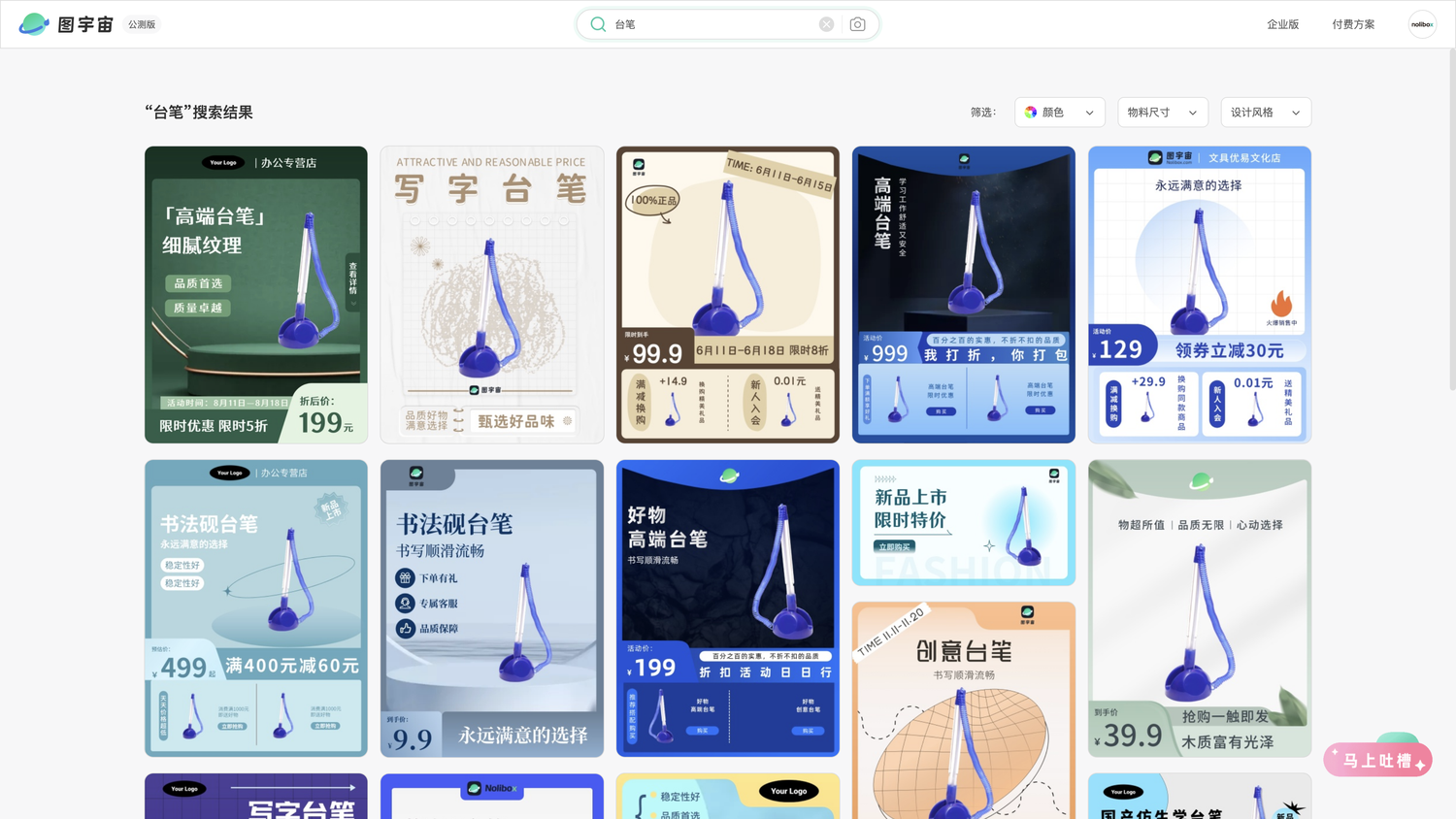Click the 筛选: label
Screen dimensions: 1456x819
pyautogui.click(x=983, y=113)
